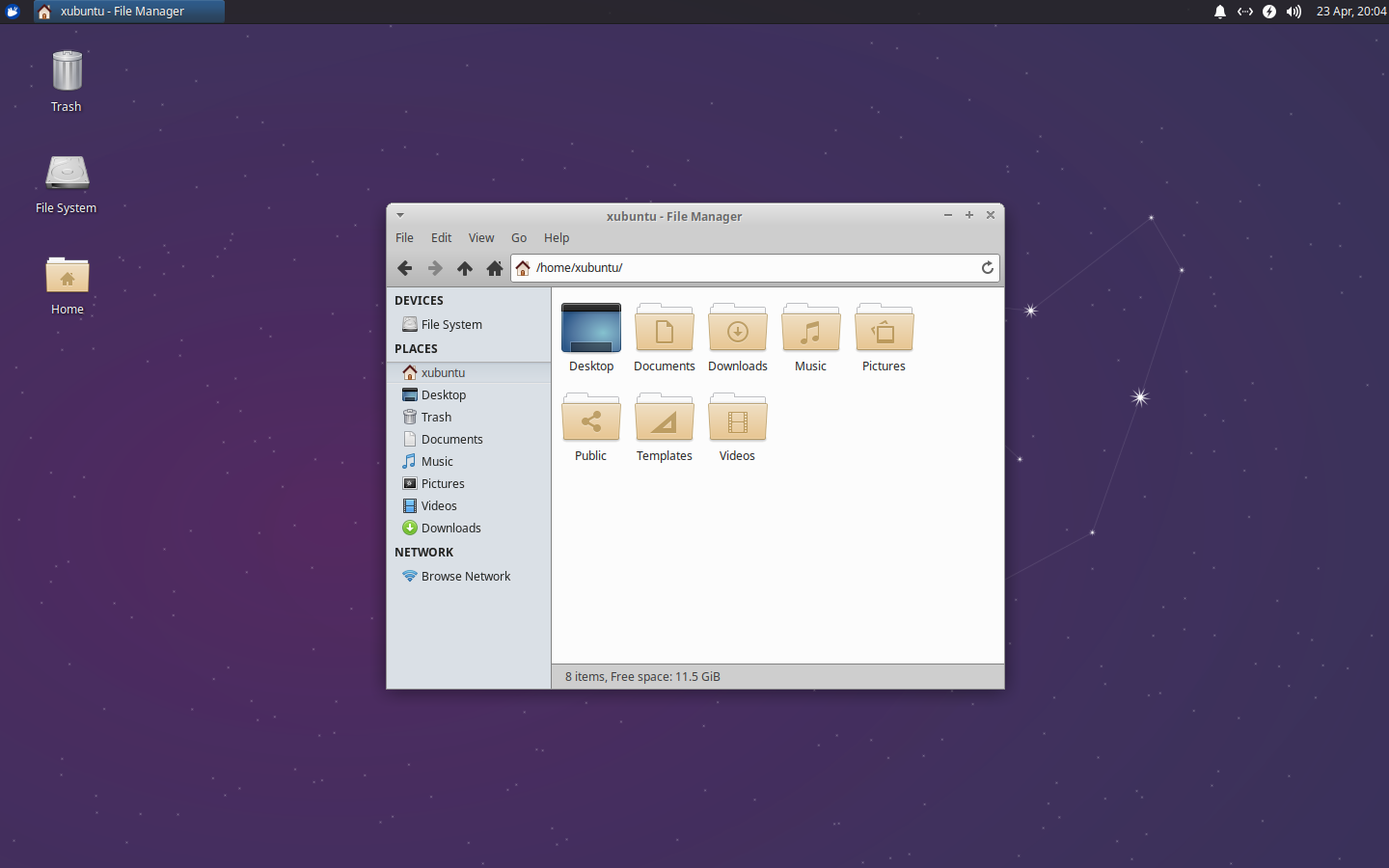This screenshot has height=868, width=1389.
Task: Open the window menu triangle in the titlebar
Action: click(x=400, y=215)
